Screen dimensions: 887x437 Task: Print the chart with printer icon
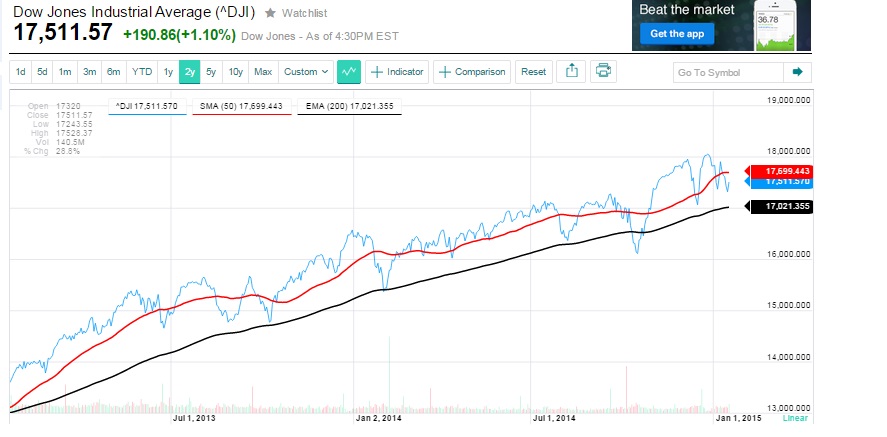[x=602, y=72]
